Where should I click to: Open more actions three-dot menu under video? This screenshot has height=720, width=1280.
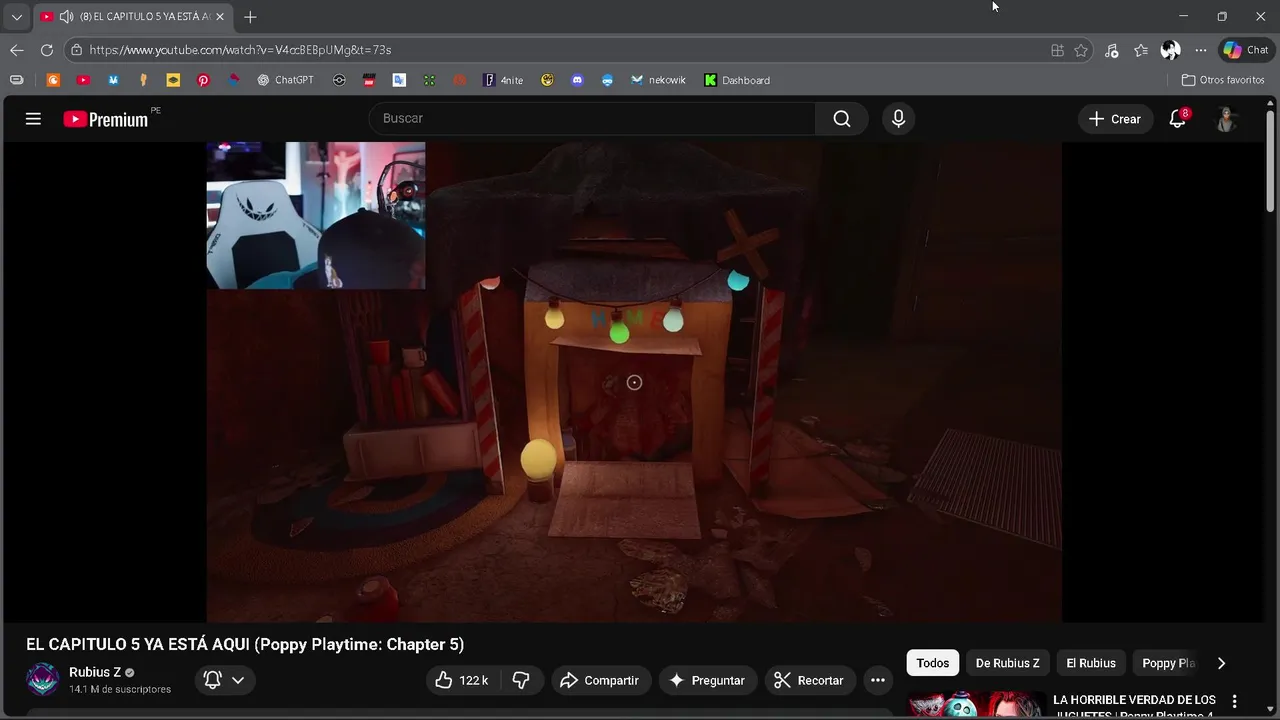point(877,680)
